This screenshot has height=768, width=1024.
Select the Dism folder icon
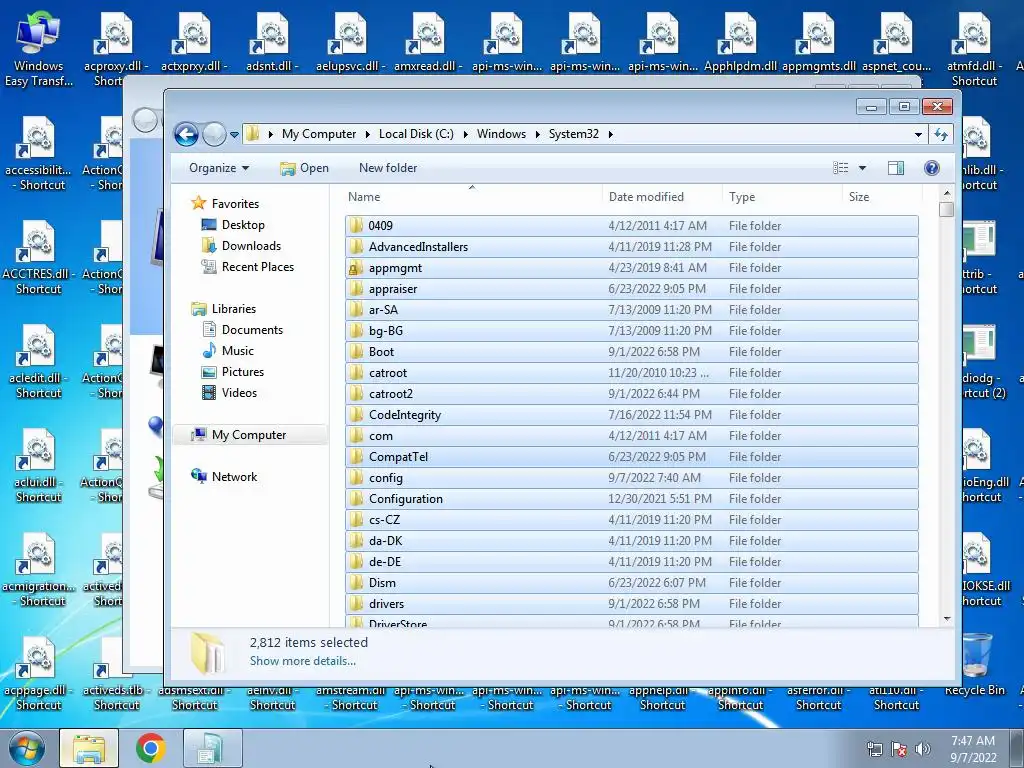click(355, 583)
